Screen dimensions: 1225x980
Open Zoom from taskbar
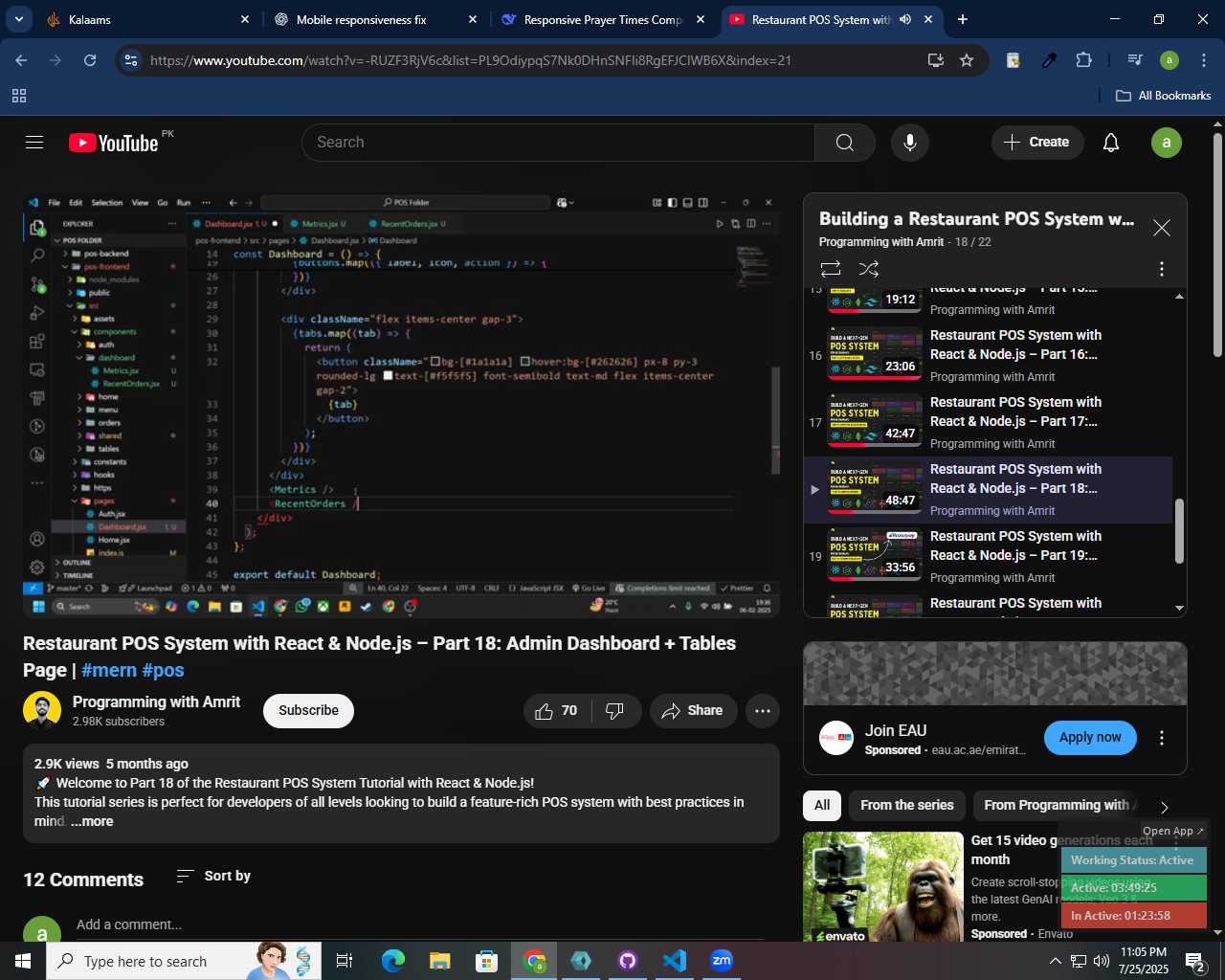pos(722,961)
